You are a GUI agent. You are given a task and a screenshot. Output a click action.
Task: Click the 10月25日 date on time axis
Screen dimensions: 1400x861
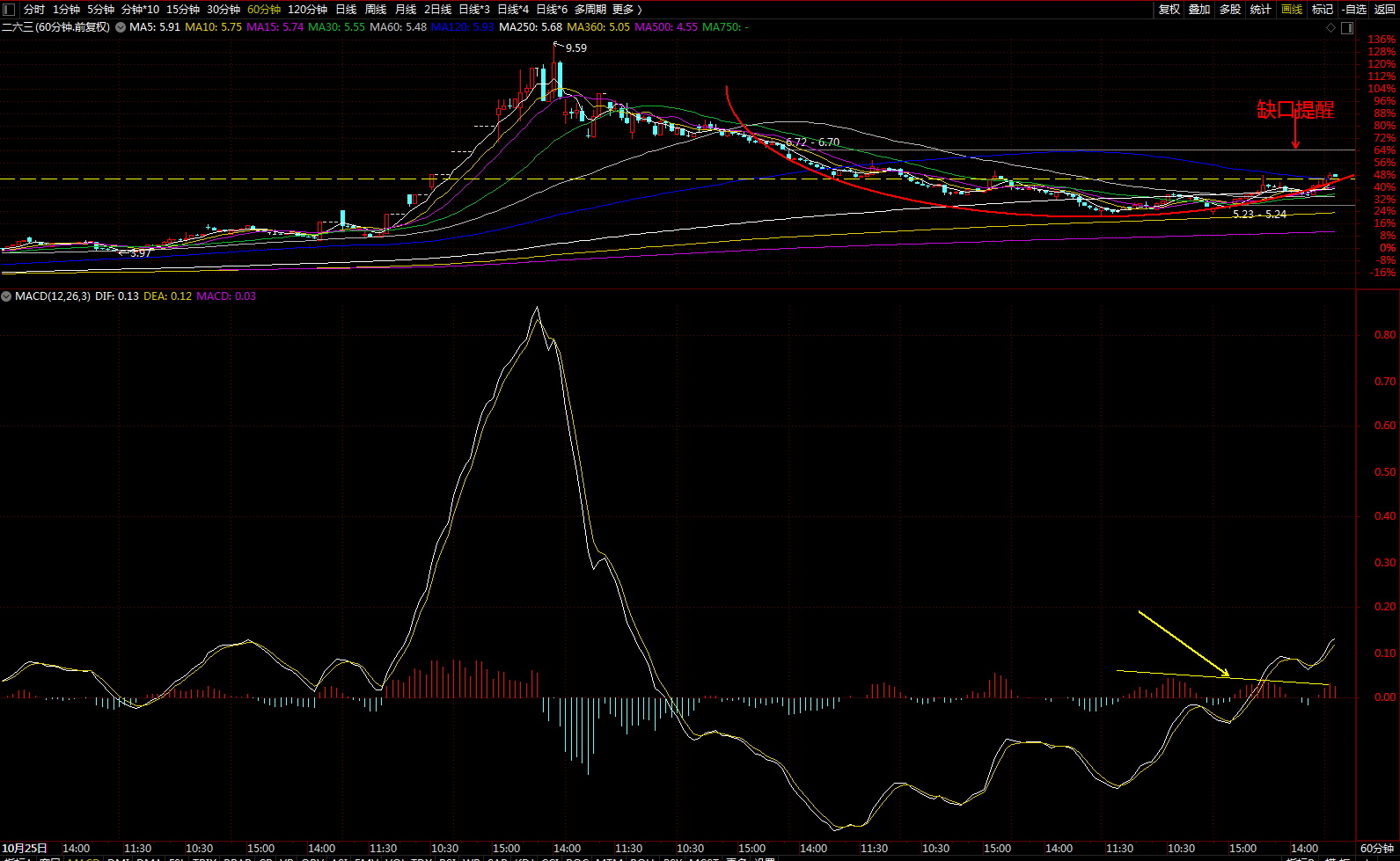click(25, 849)
